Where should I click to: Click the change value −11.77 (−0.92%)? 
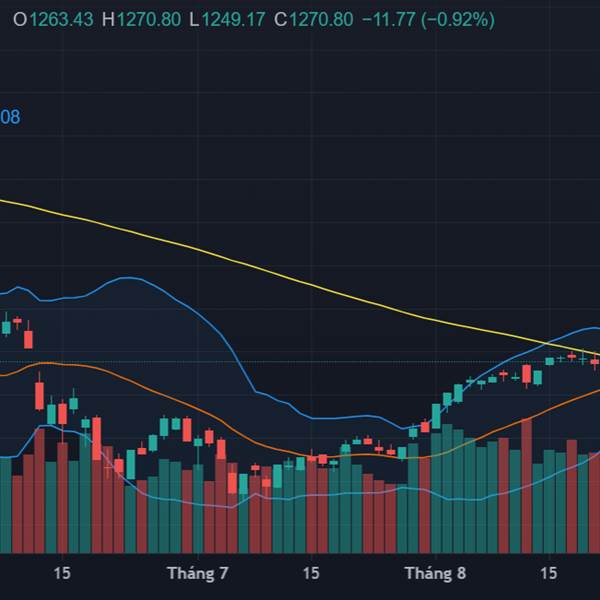coord(428,20)
